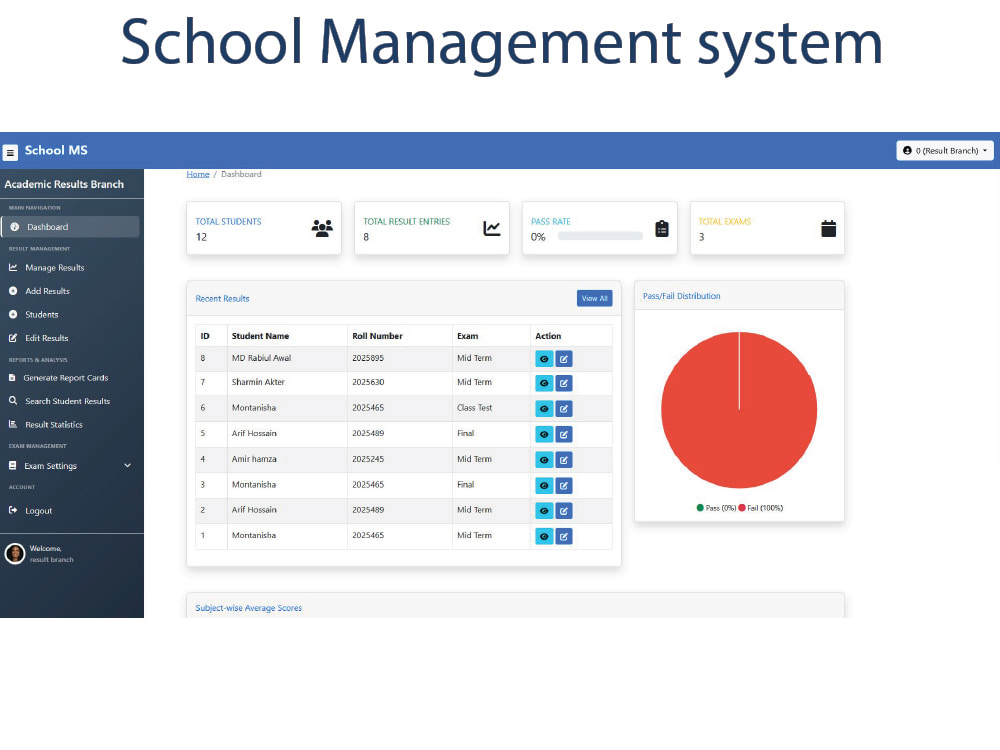Click the Dashboard gauge icon in sidebar
Image resolution: width=1000 pixels, height=750 pixels.
(15, 227)
